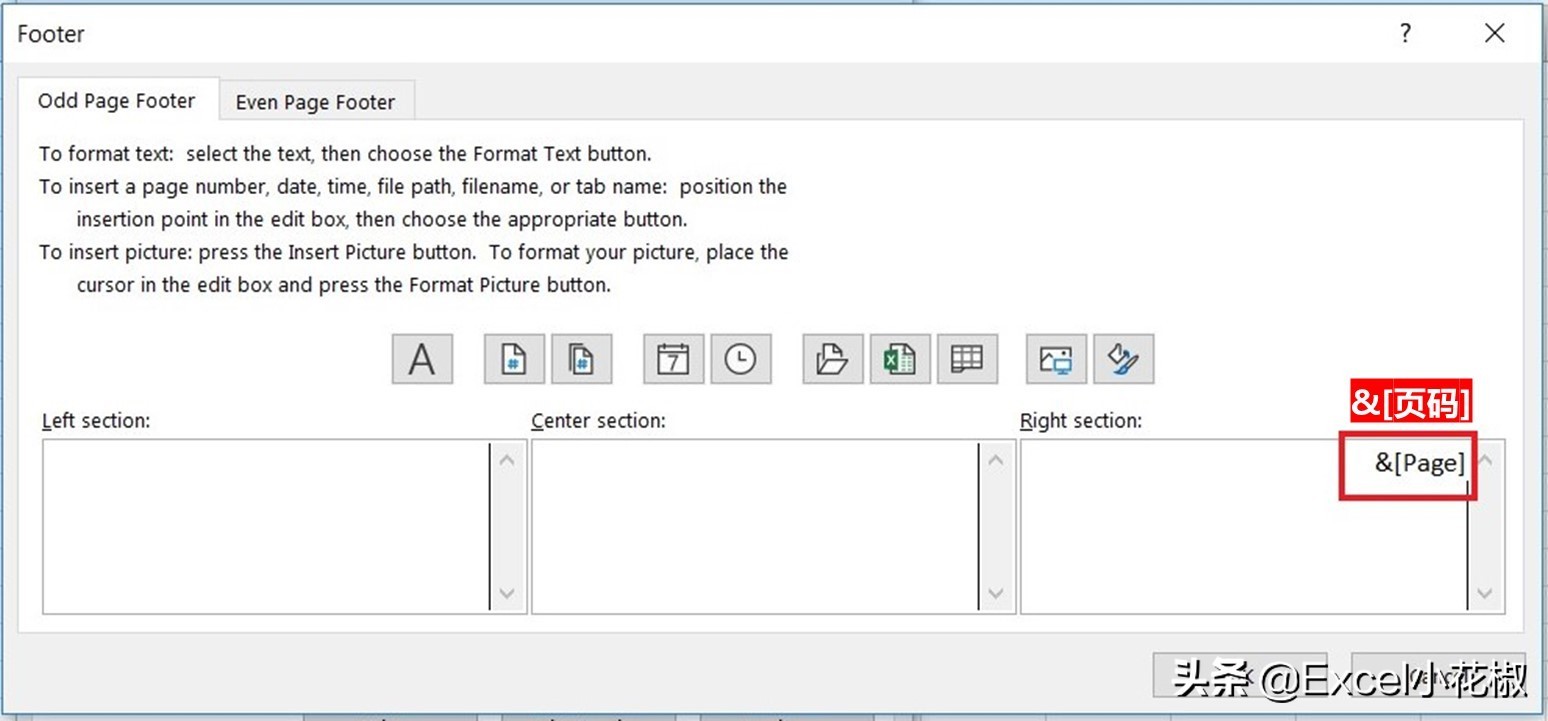Switch to Even Page Footer tab
The width and height of the screenshot is (1548, 721).
(x=315, y=102)
